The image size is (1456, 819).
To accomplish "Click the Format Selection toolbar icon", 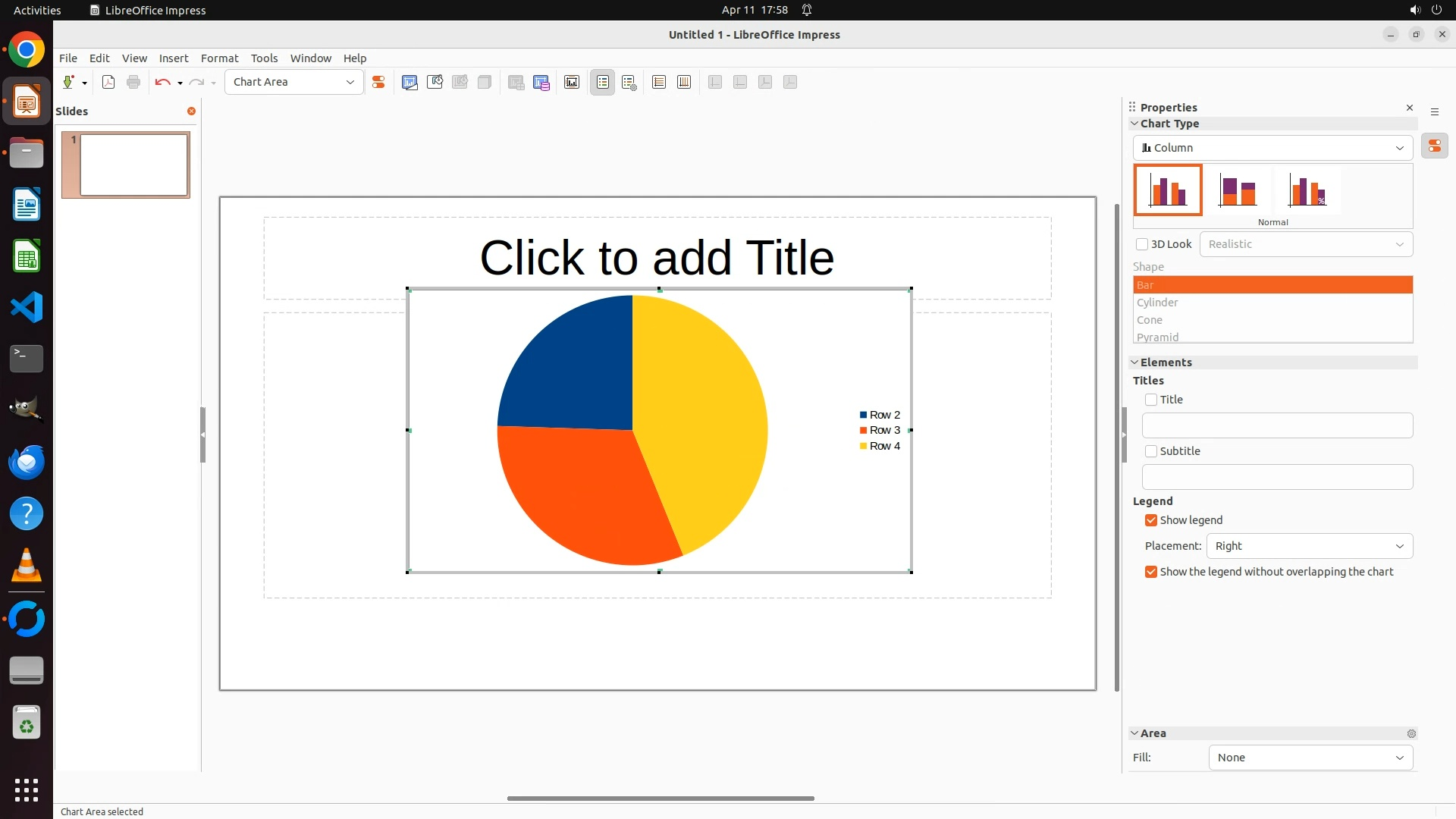I will [x=378, y=83].
